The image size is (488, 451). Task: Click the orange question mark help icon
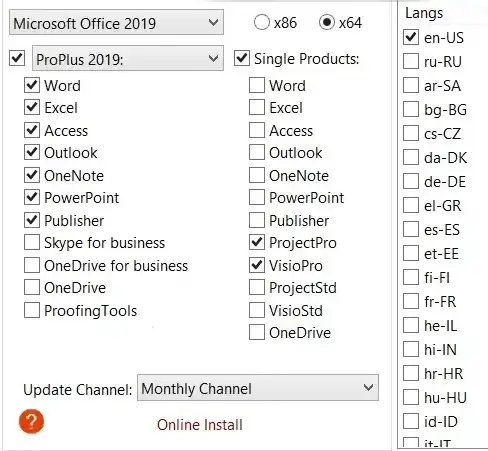pos(31,422)
